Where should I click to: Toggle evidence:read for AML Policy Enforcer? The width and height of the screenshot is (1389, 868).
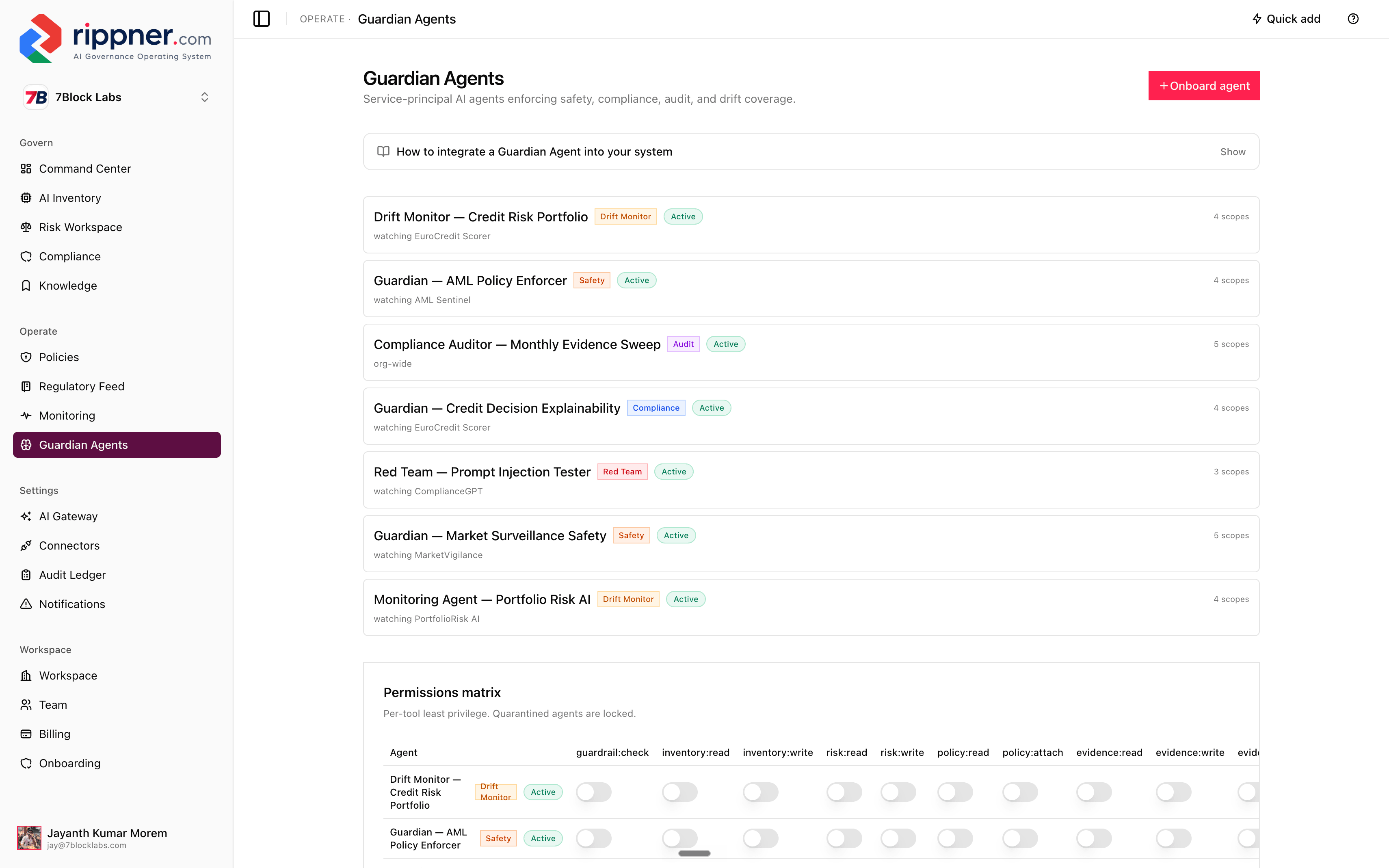tap(1094, 839)
